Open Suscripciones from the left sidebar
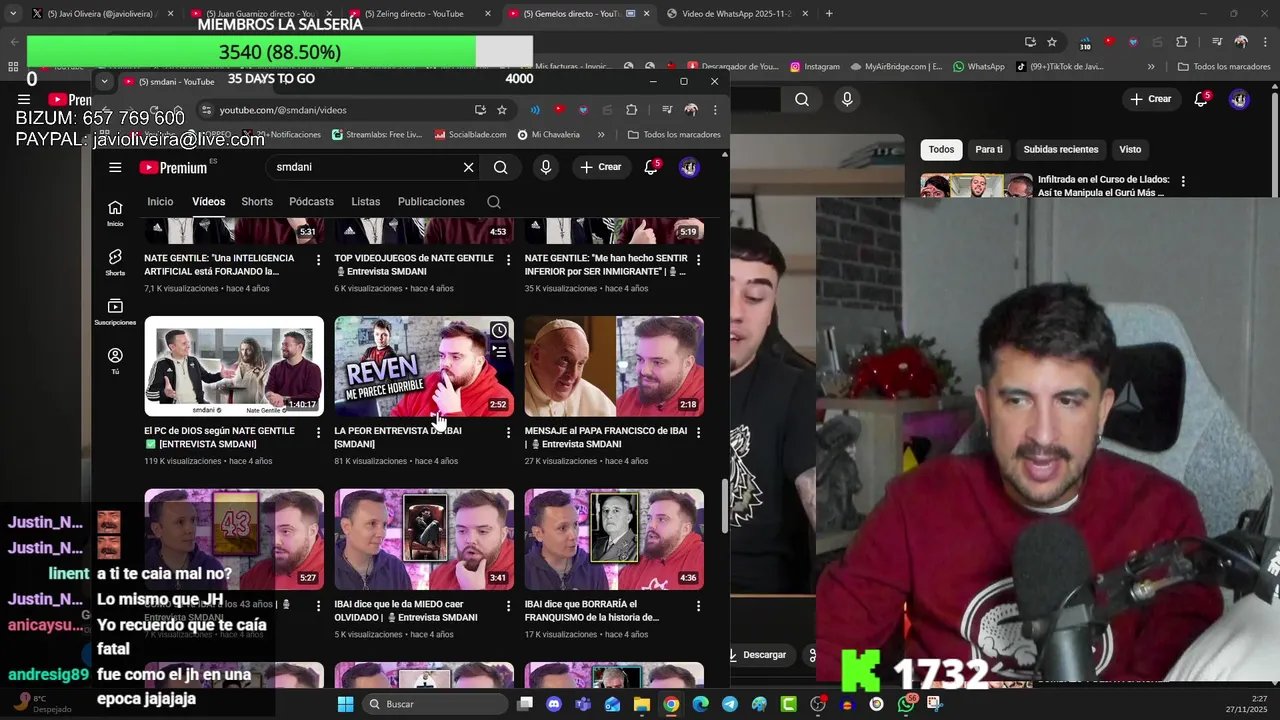1280x720 pixels. point(115,312)
